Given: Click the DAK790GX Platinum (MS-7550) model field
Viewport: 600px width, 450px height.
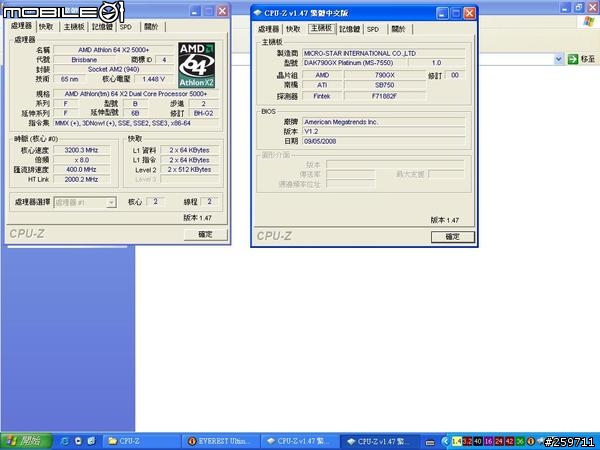Looking at the screenshot, I should click(x=354, y=63).
